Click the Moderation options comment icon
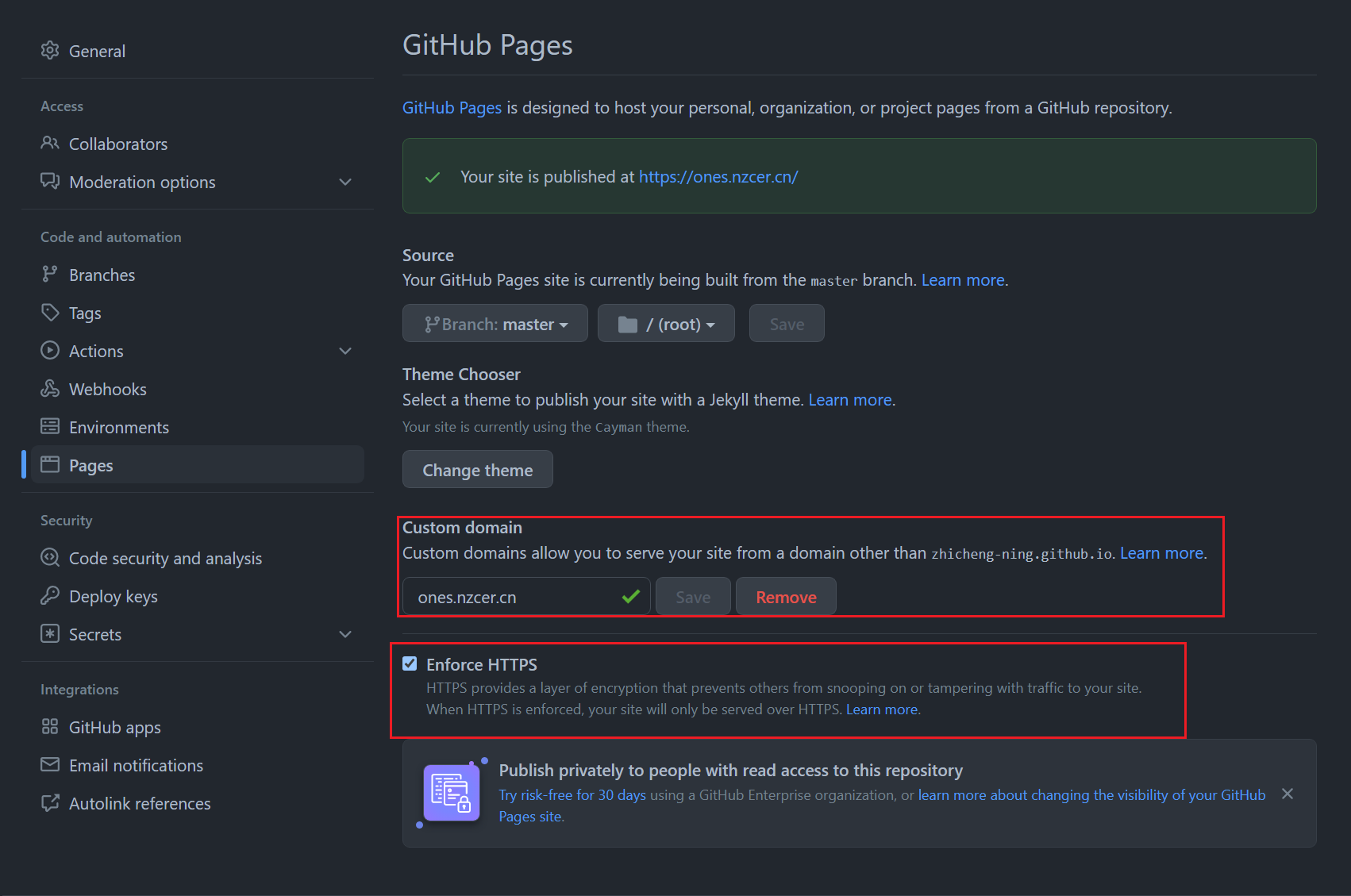Screen dimensions: 1351x896 50,182
